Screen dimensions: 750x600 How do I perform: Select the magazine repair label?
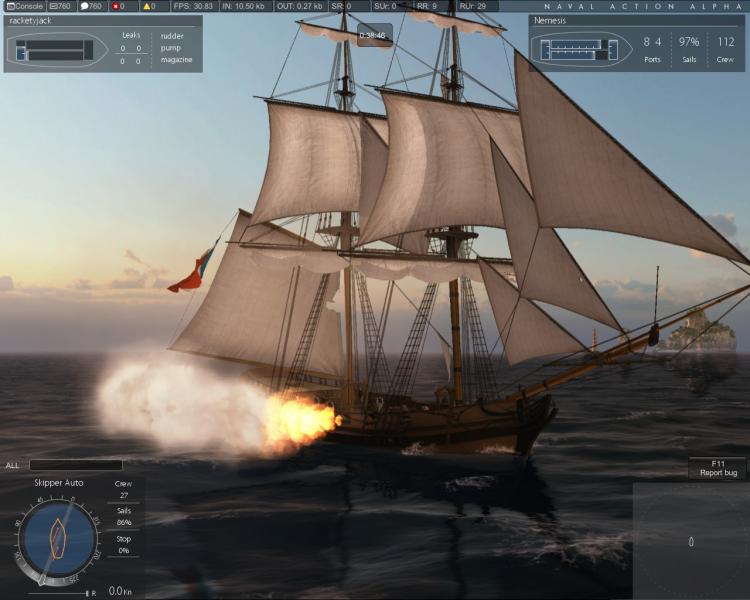pyautogui.click(x=176, y=59)
